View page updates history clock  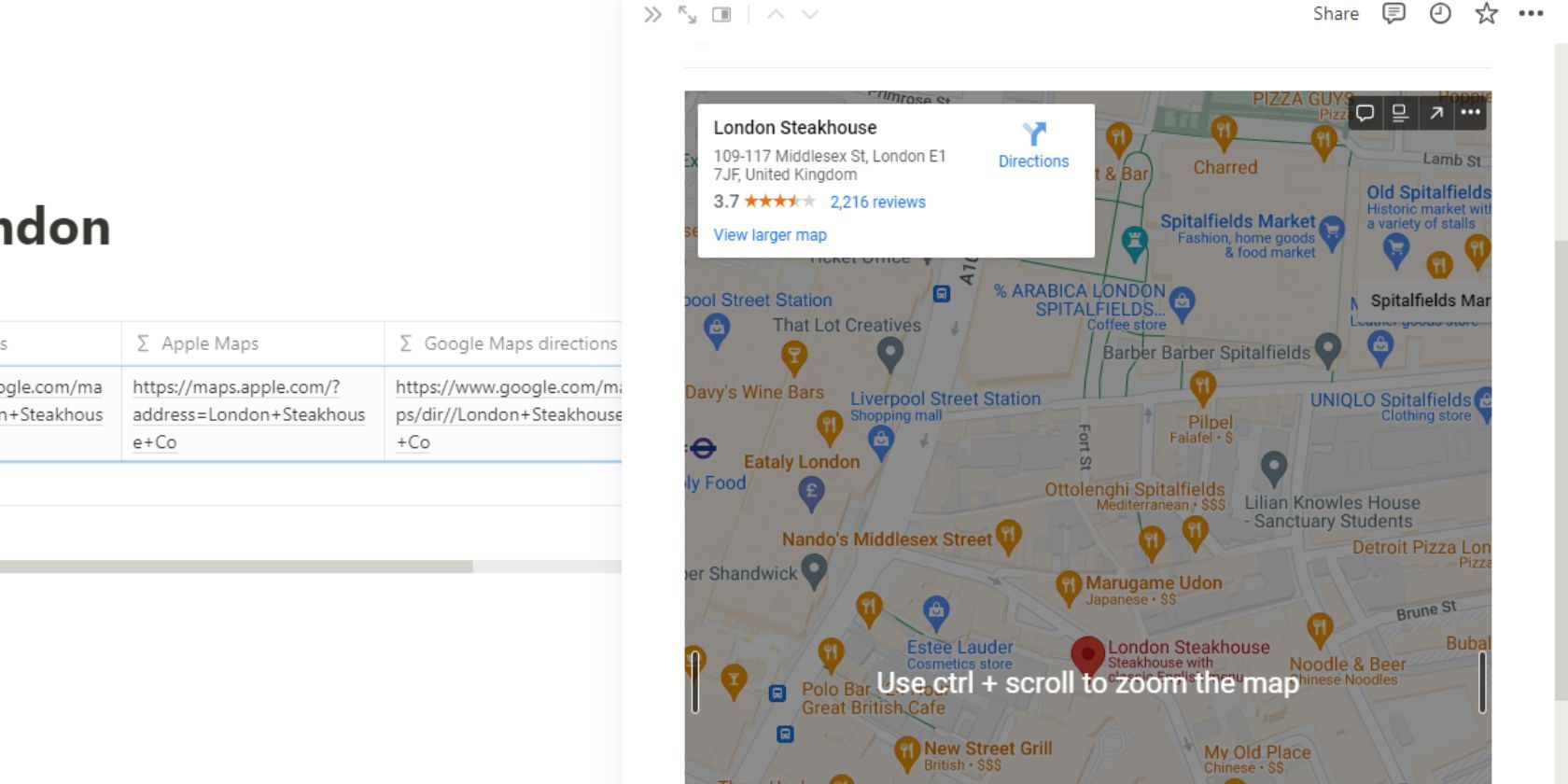click(1440, 14)
